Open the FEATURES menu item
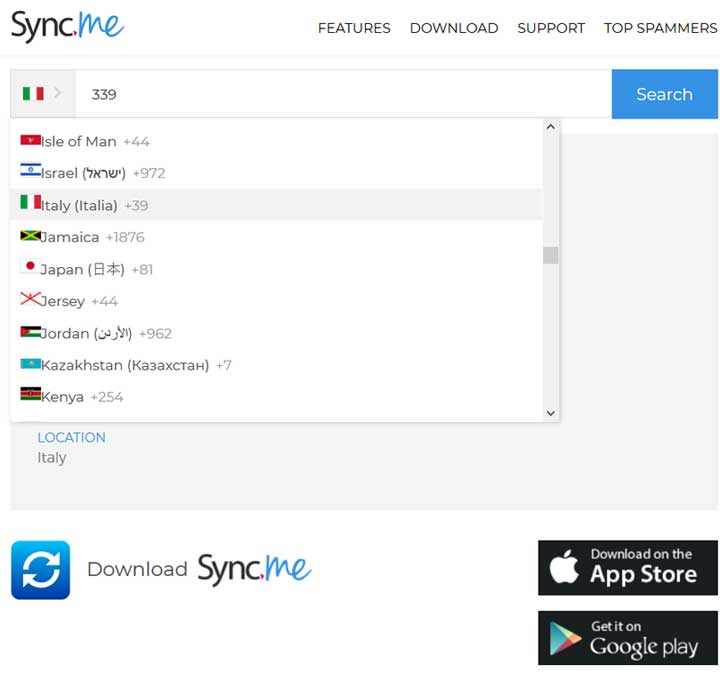This screenshot has height=689, width=720. pos(354,28)
